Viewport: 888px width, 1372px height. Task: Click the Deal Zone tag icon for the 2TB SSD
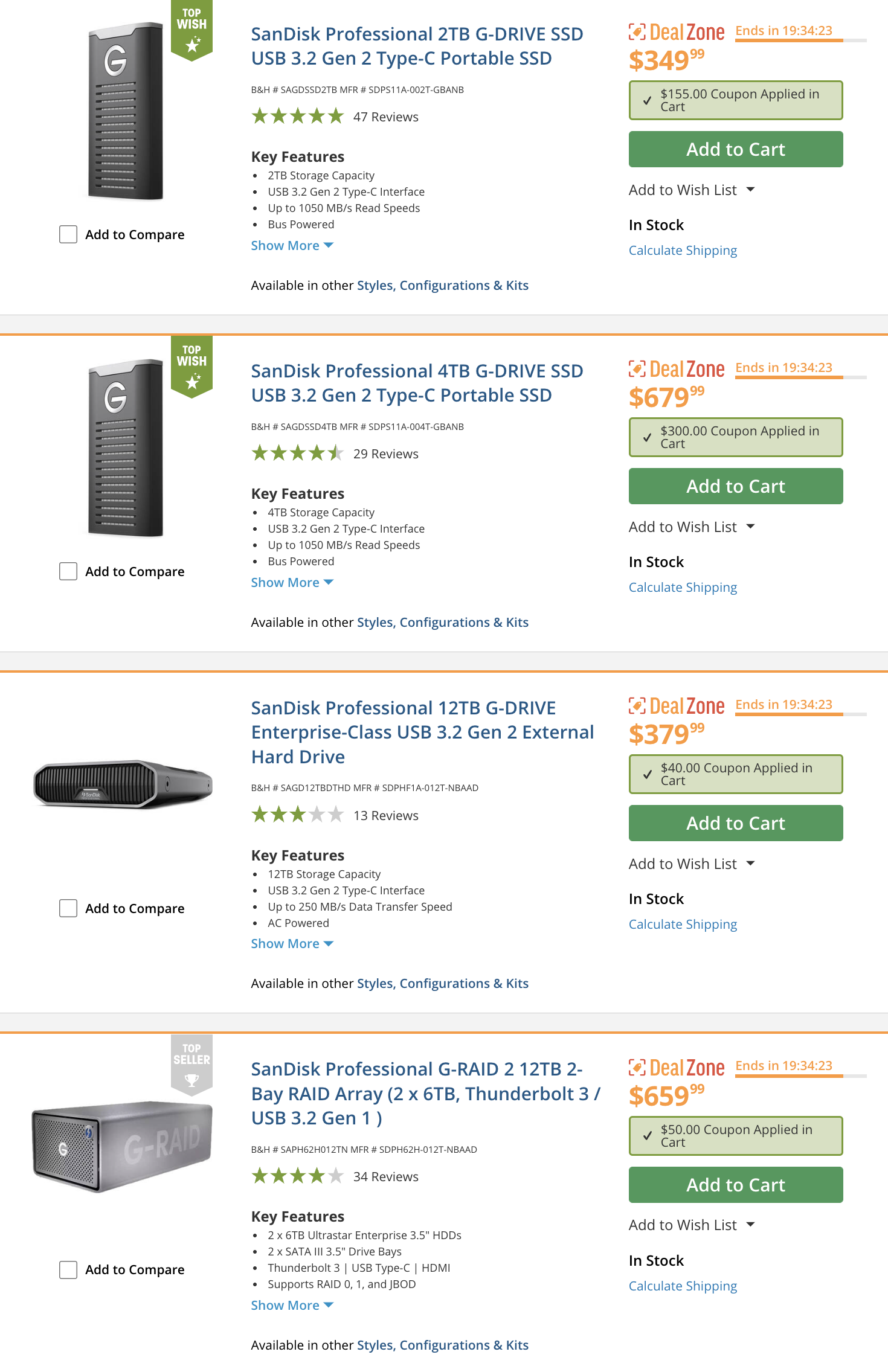coord(637,31)
